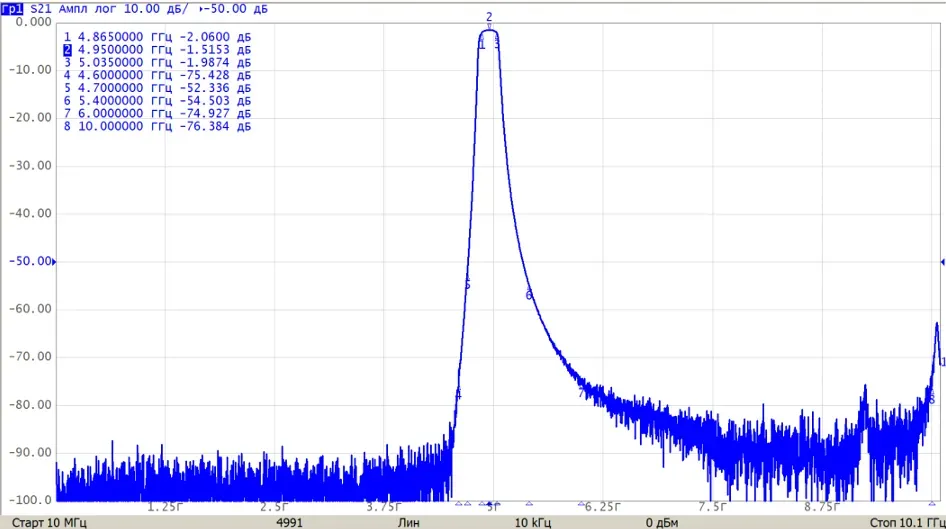Click marker 2 label at trace peak
This screenshot has height=529, width=946.
(489, 17)
